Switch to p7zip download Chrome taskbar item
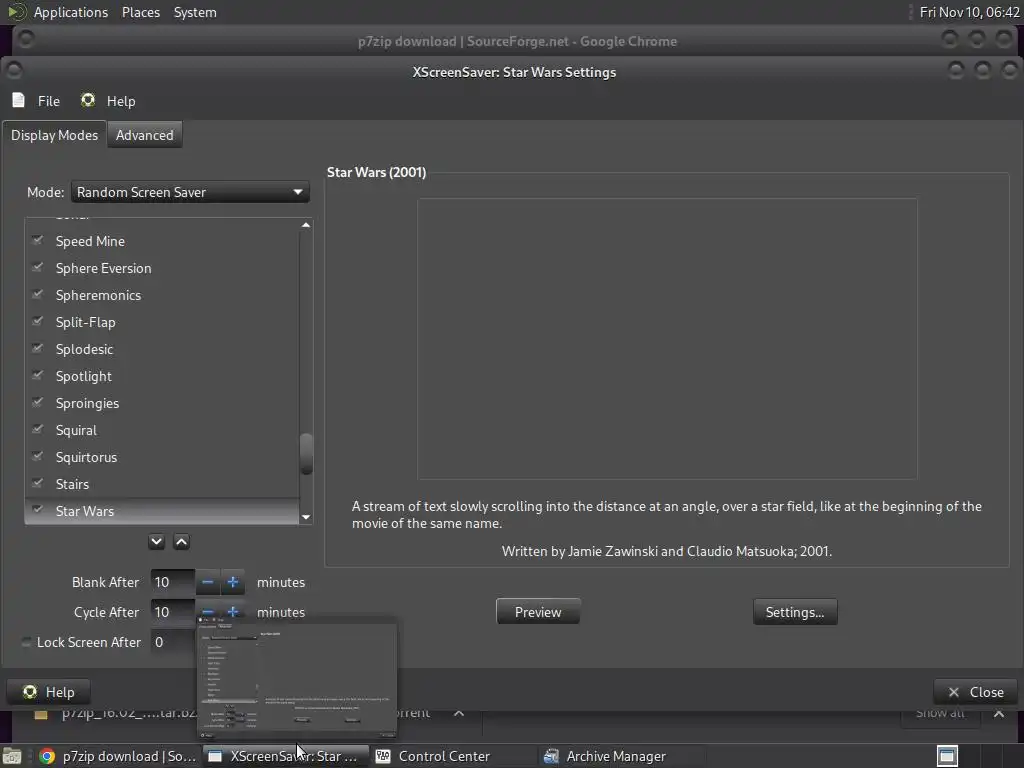Viewport: 1024px width, 768px height. (118, 756)
